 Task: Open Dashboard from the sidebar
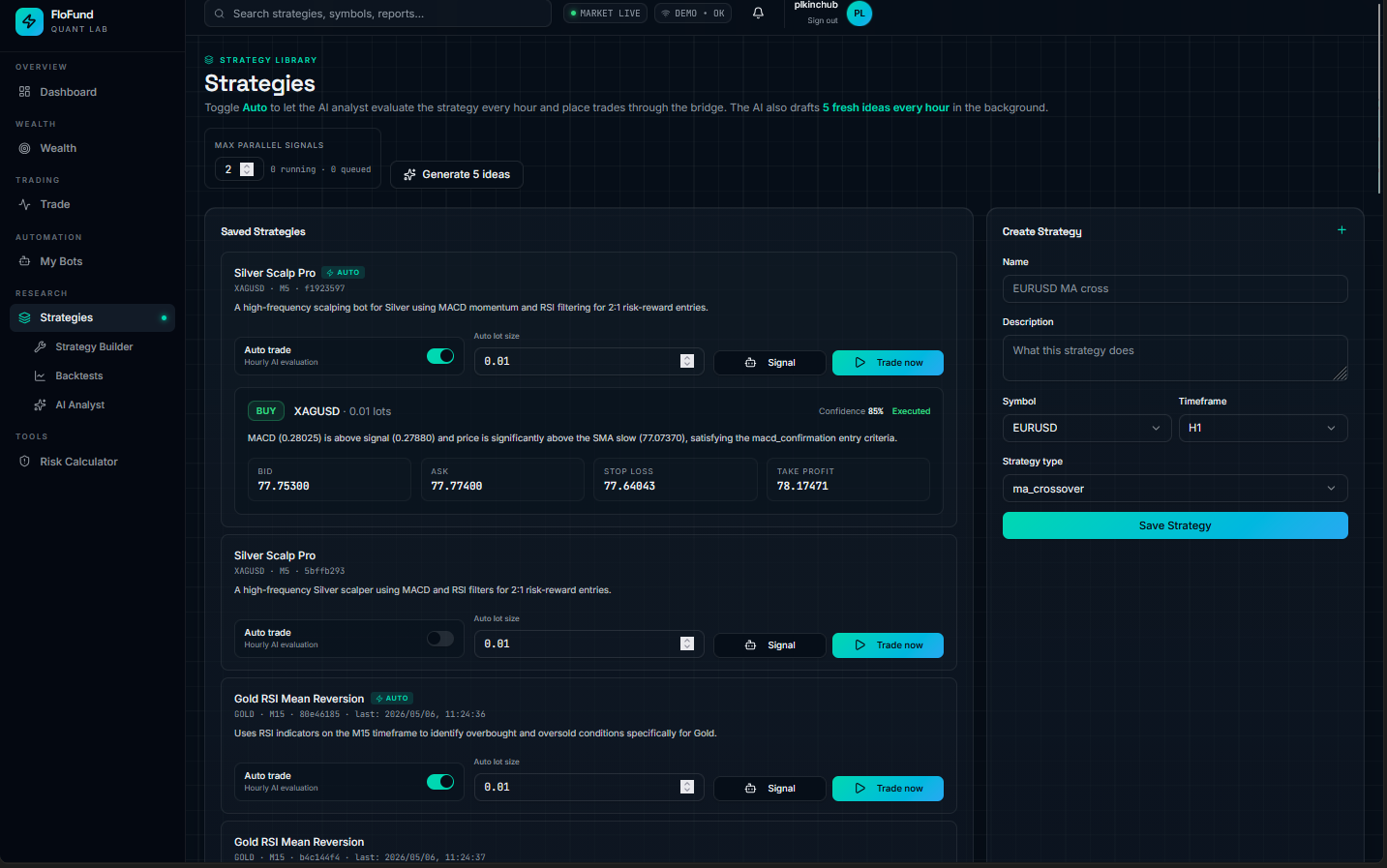(92, 92)
